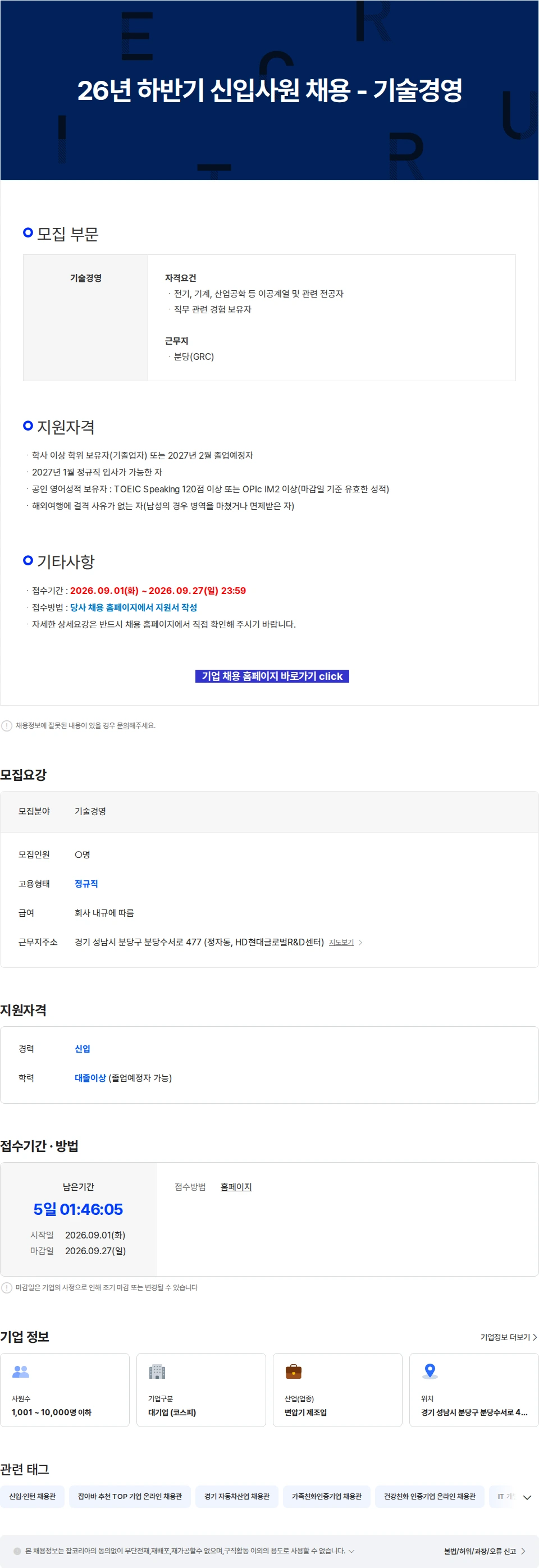539x1568 pixels.
Task: Click the company type building icon
Action: click(x=157, y=1372)
